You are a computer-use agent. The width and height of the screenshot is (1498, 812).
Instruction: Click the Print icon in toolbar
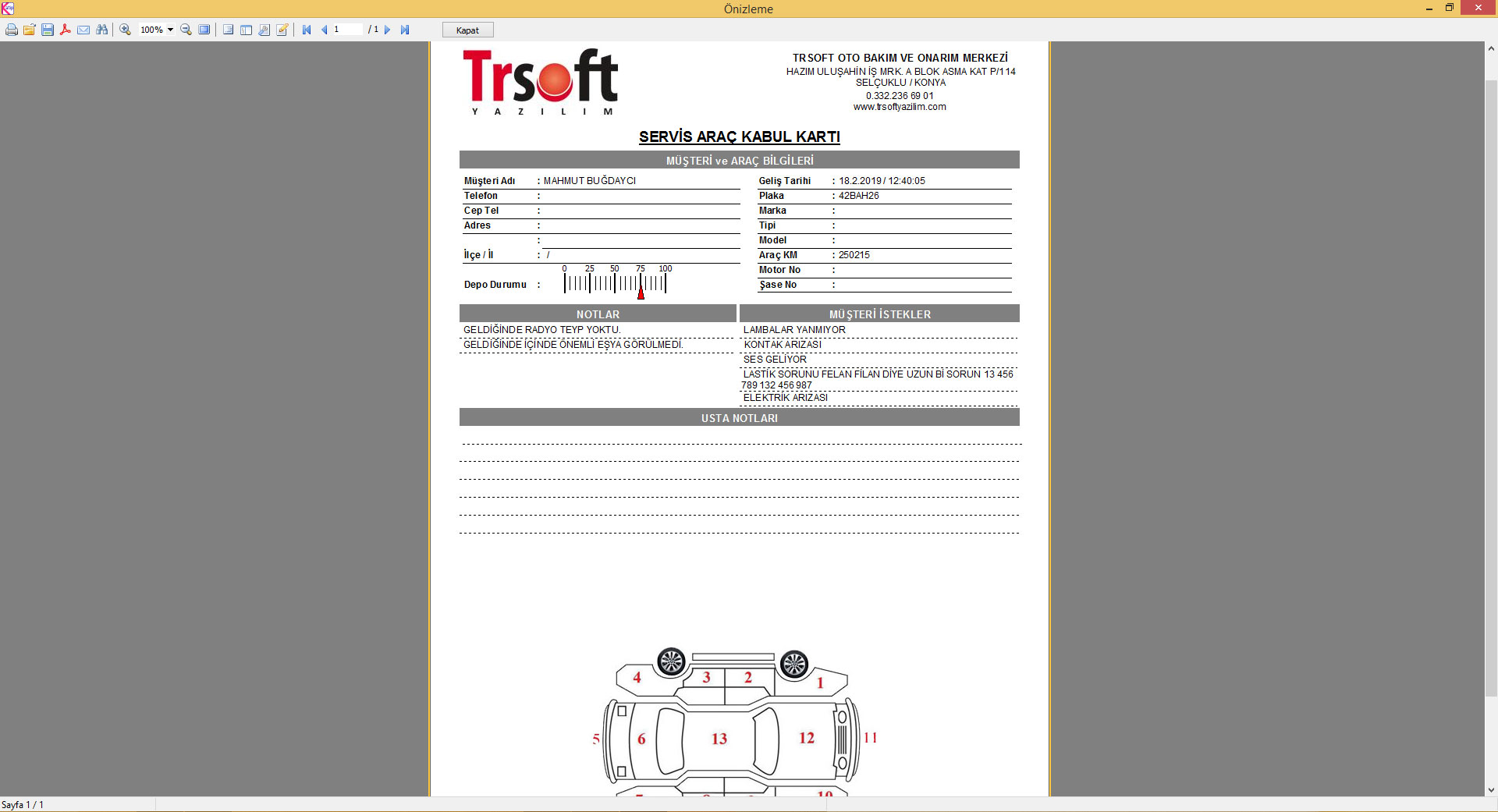[12, 30]
